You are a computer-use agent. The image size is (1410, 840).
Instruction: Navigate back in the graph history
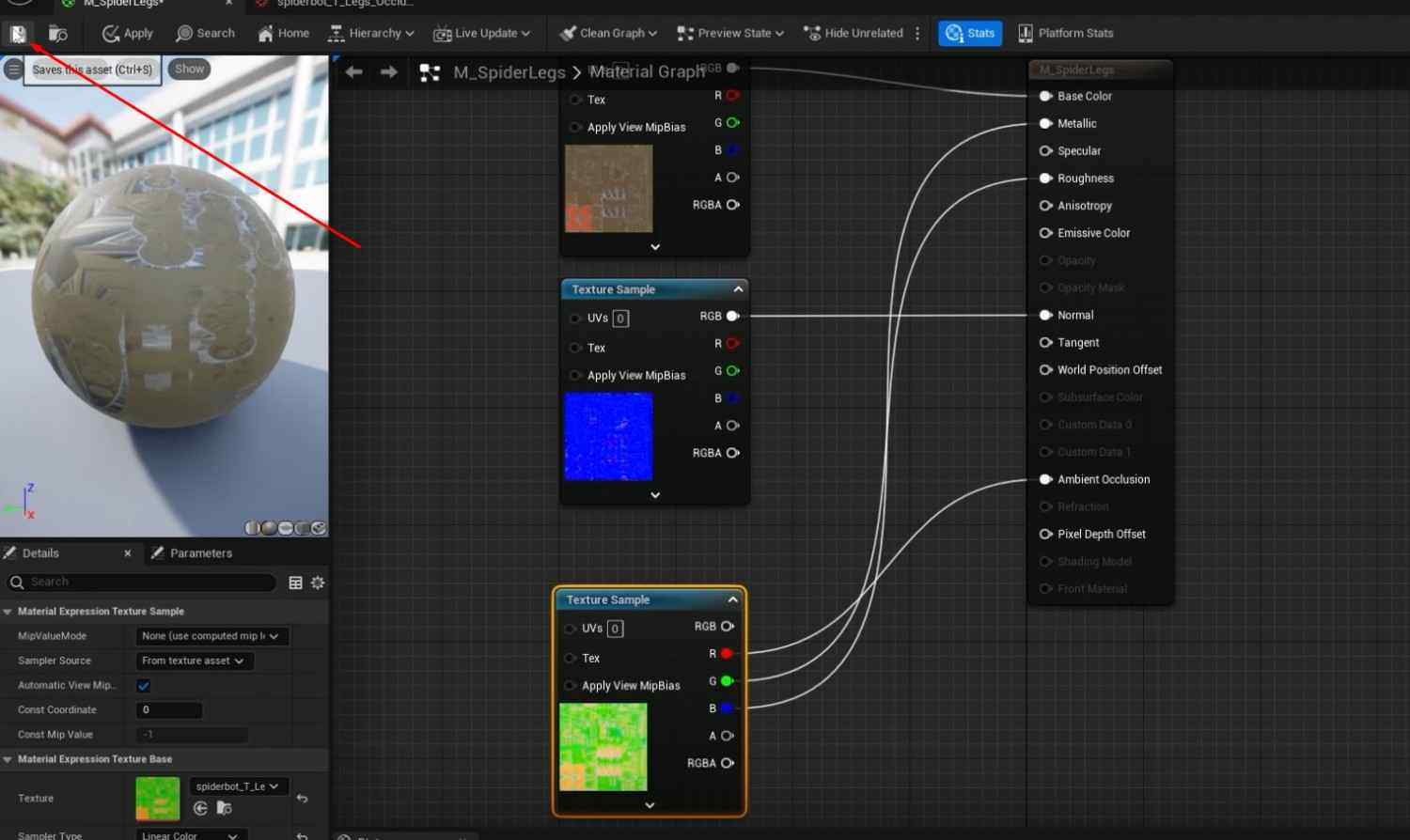tap(353, 72)
